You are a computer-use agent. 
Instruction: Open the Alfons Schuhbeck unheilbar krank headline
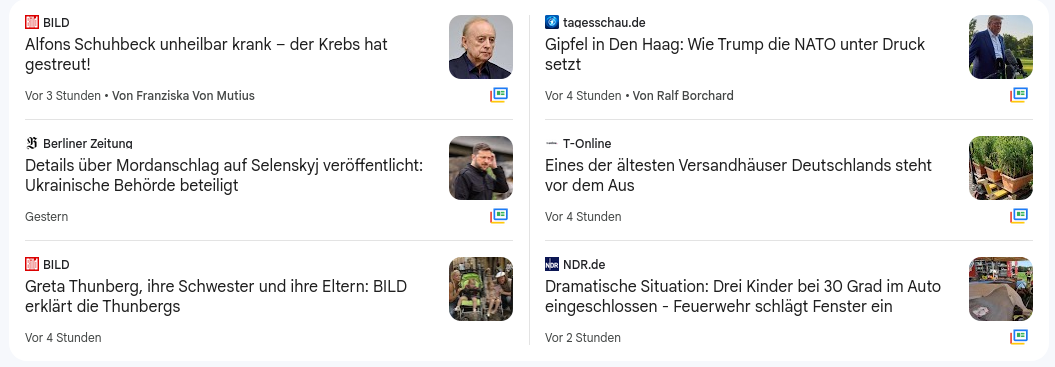206,55
